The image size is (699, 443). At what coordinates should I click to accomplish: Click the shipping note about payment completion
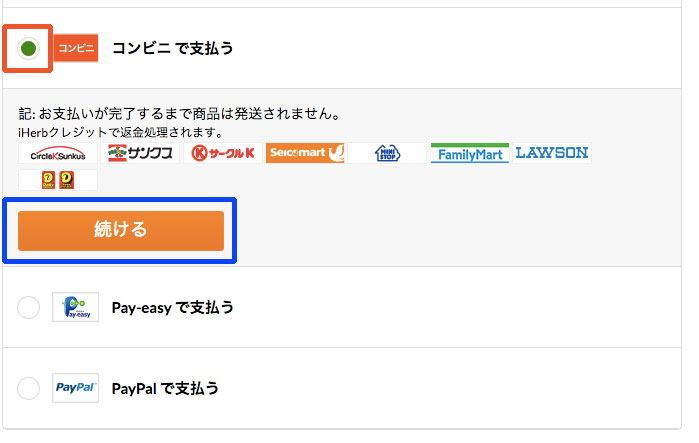point(180,114)
